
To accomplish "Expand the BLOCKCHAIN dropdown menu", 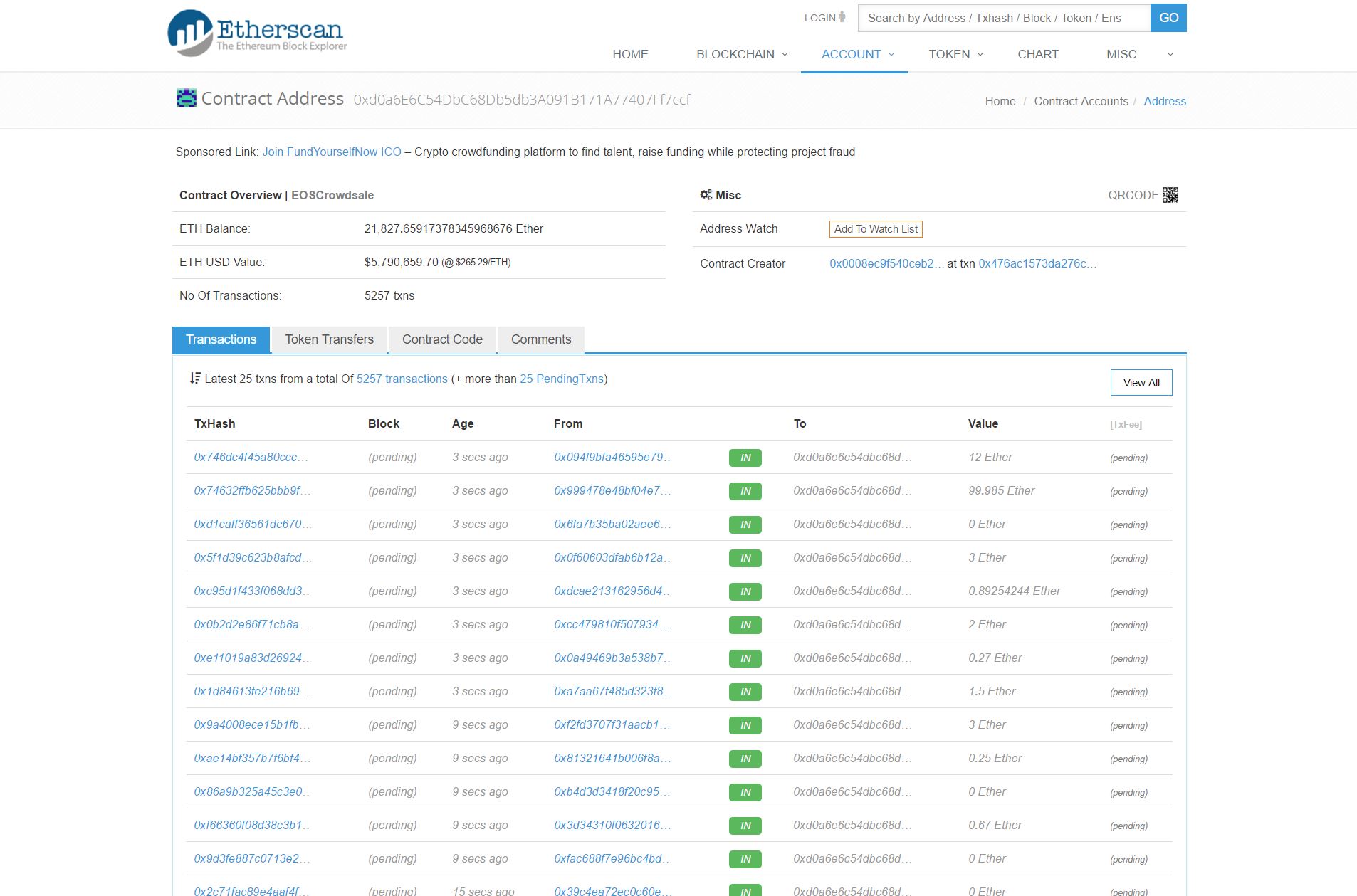I will click(742, 54).
